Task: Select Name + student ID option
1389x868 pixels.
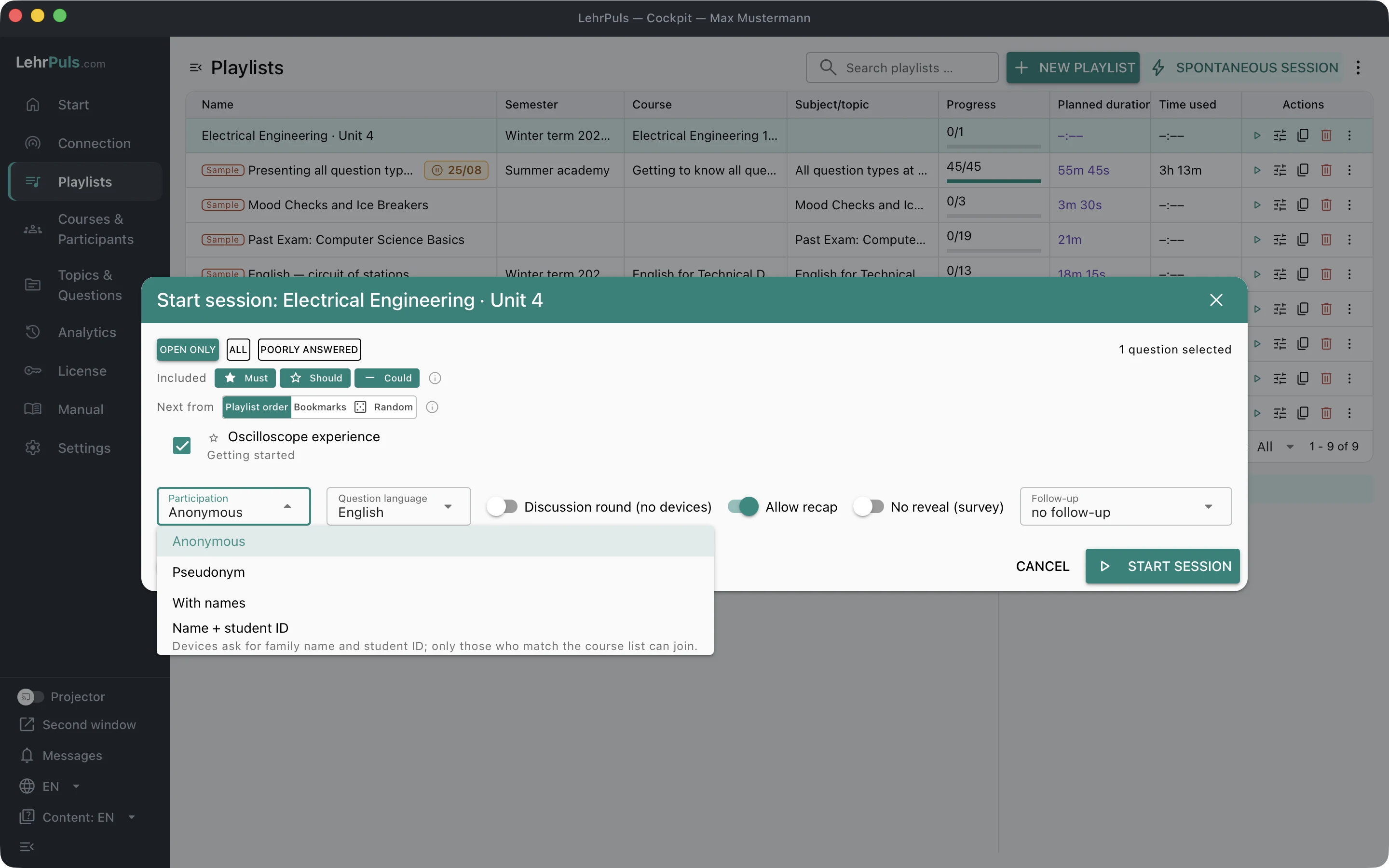Action: 435,637
